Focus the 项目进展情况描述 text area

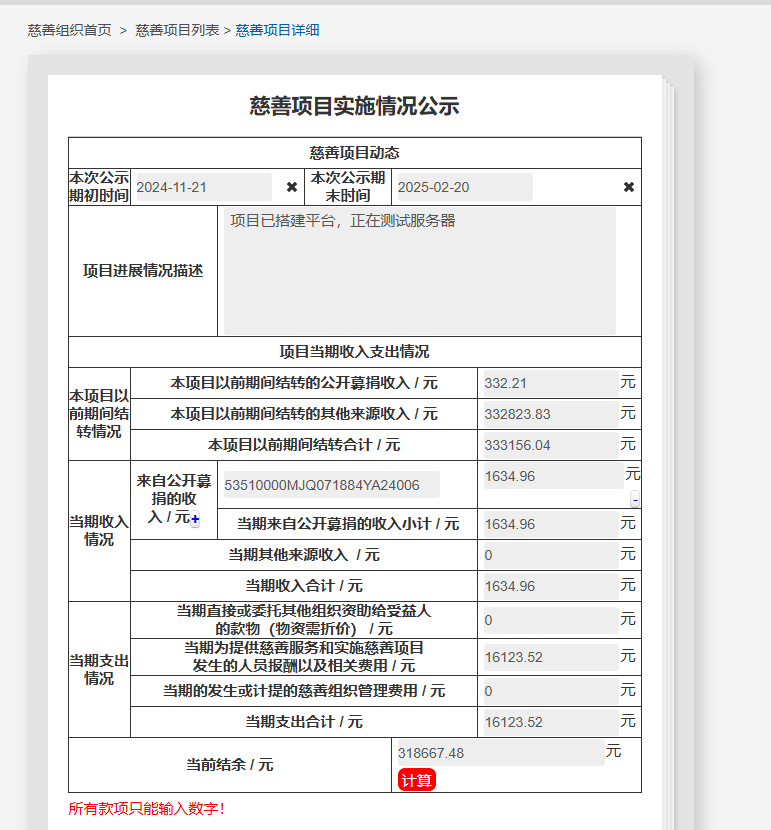pos(419,271)
